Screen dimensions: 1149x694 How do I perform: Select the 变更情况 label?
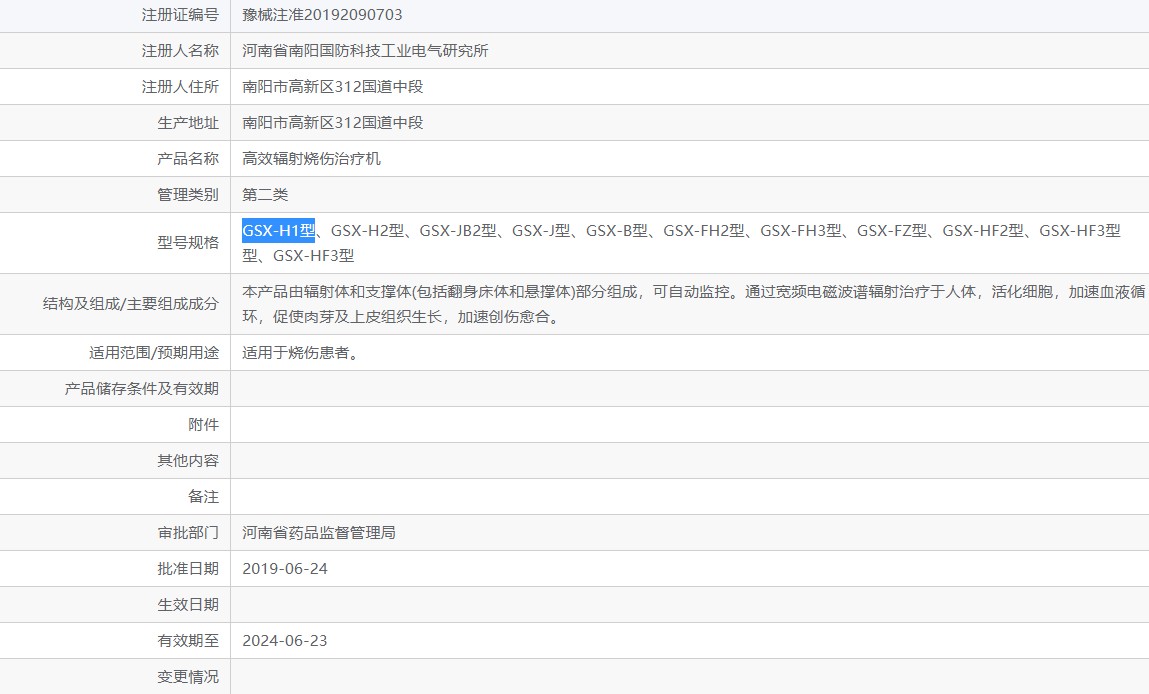coord(188,676)
